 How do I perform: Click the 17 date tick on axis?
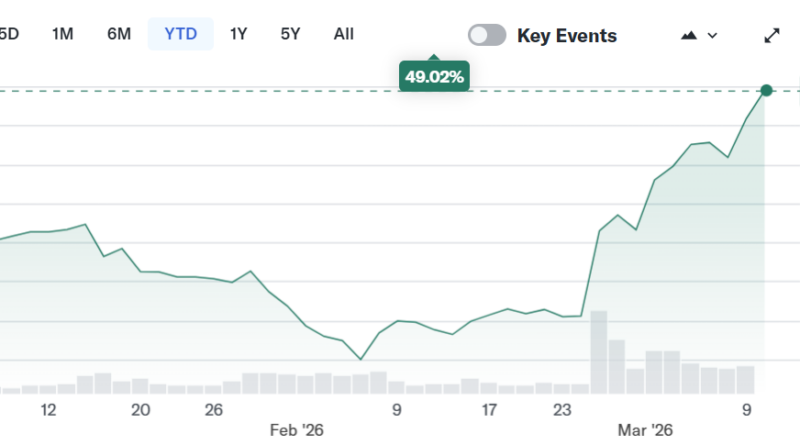coord(489,409)
